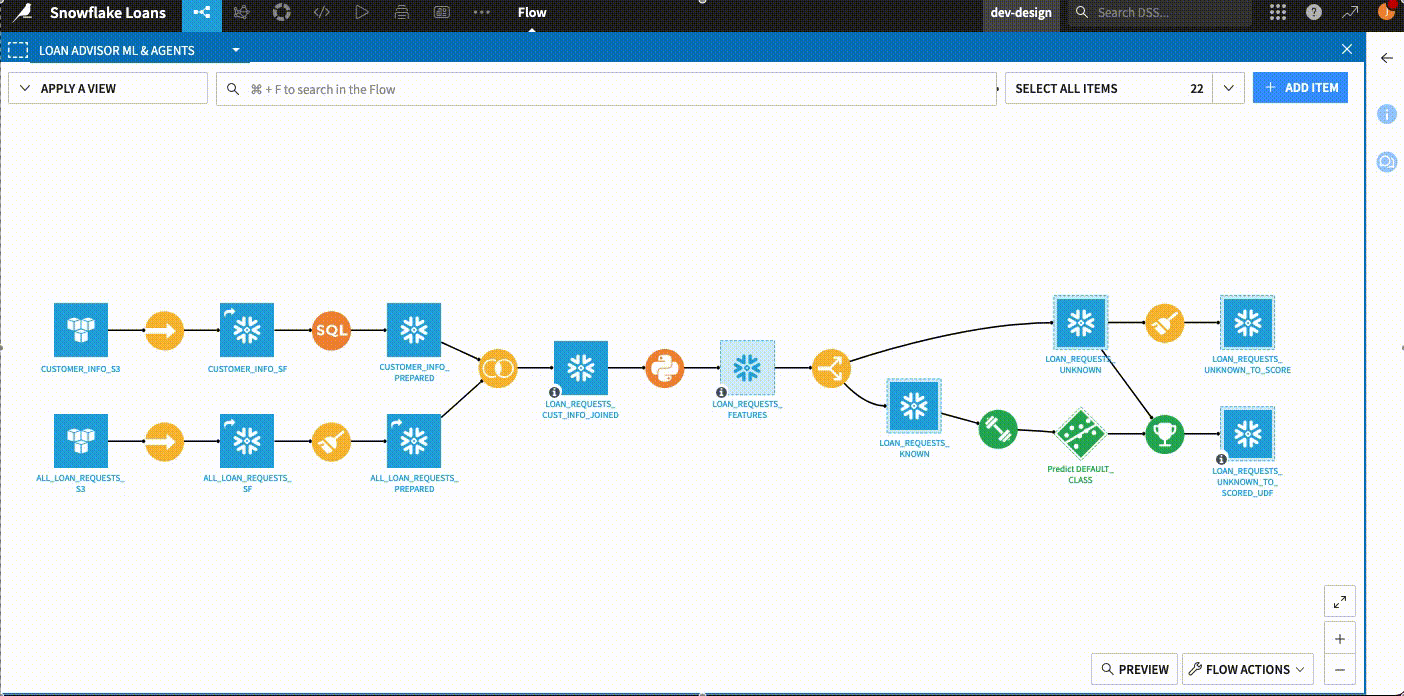Select the sync recipe after ALL_LOAN_REQUESTS_S3
Image resolution: width=1404 pixels, height=696 pixels.
[x=165, y=440]
